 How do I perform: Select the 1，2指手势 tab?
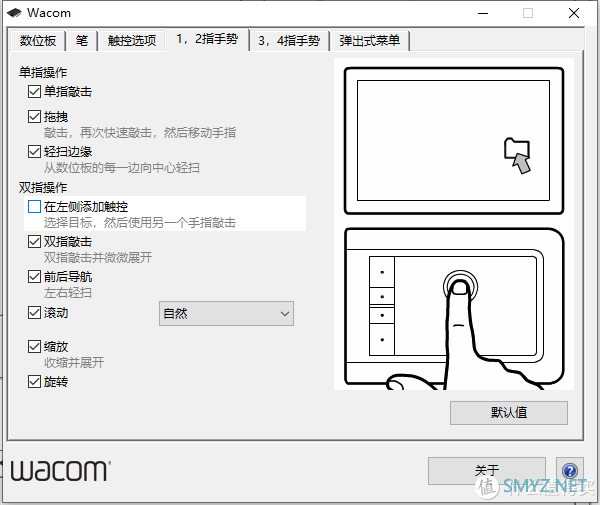point(207,39)
